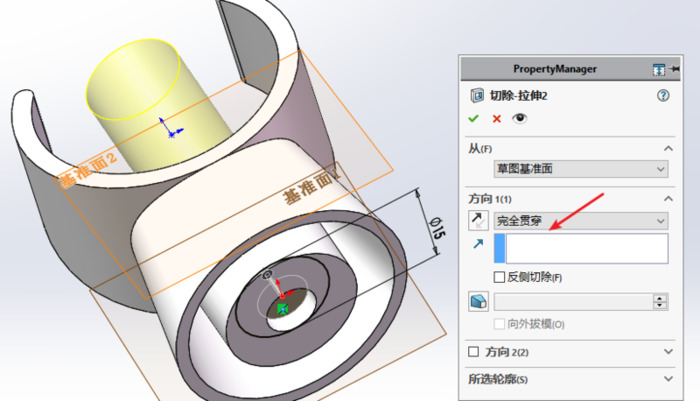
Task: Click the draft angle input field
Action: click(x=573, y=302)
